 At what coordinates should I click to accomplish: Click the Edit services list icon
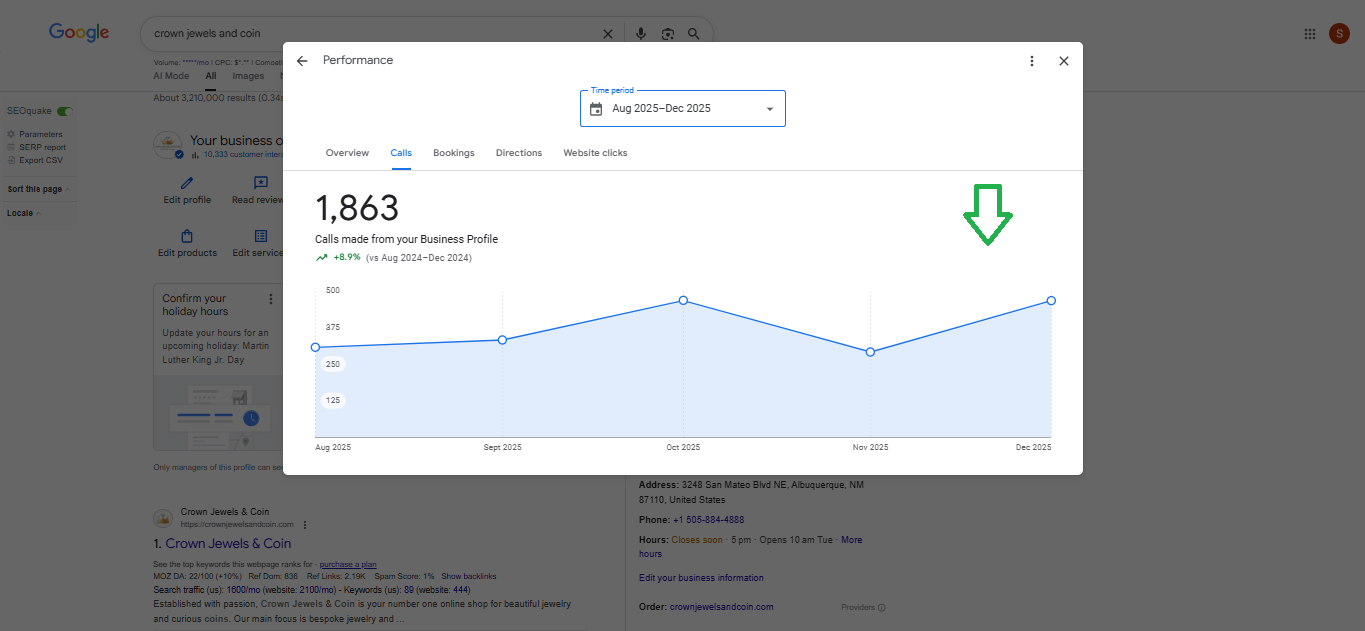(x=261, y=236)
